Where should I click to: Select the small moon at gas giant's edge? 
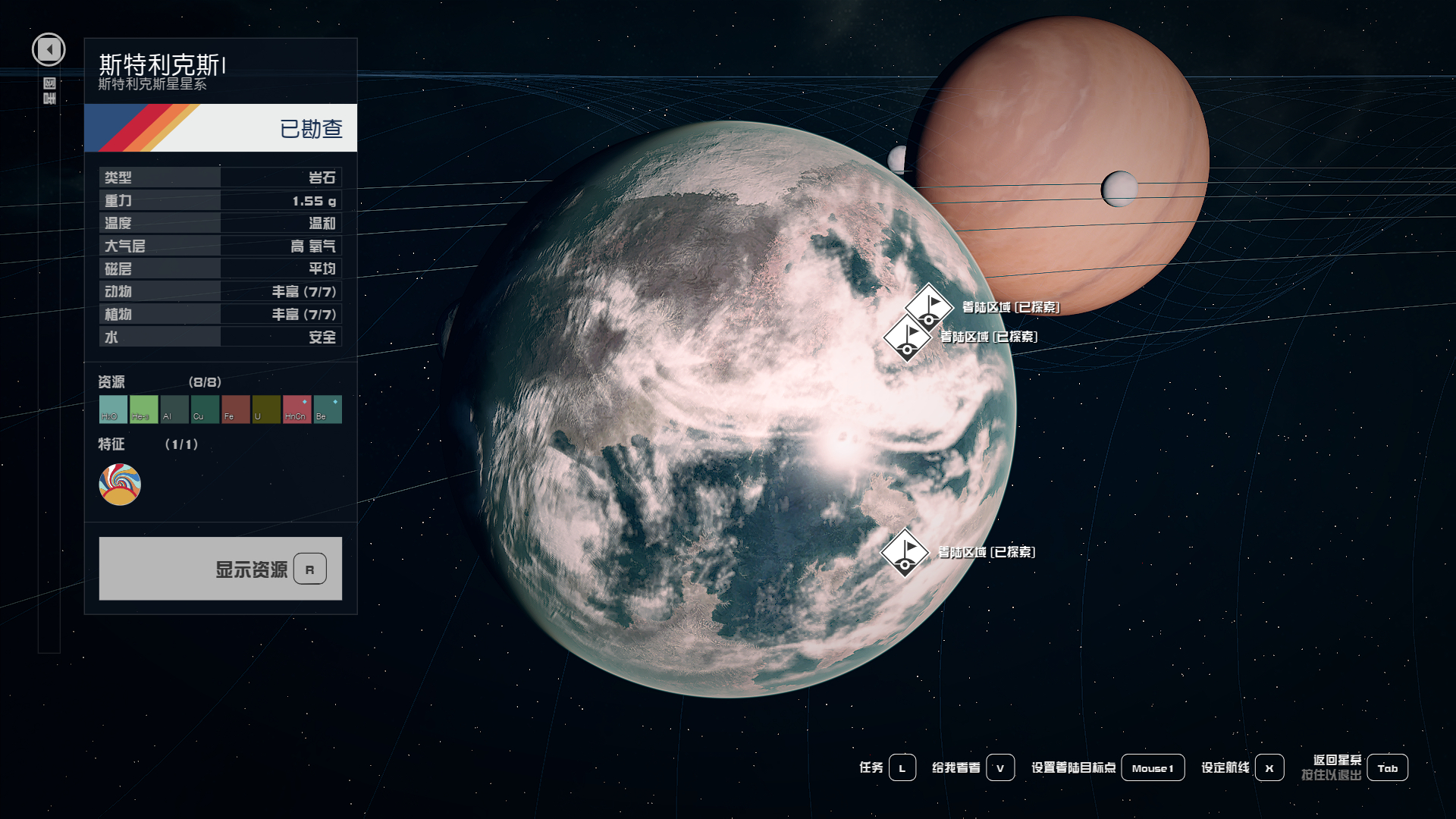click(898, 159)
